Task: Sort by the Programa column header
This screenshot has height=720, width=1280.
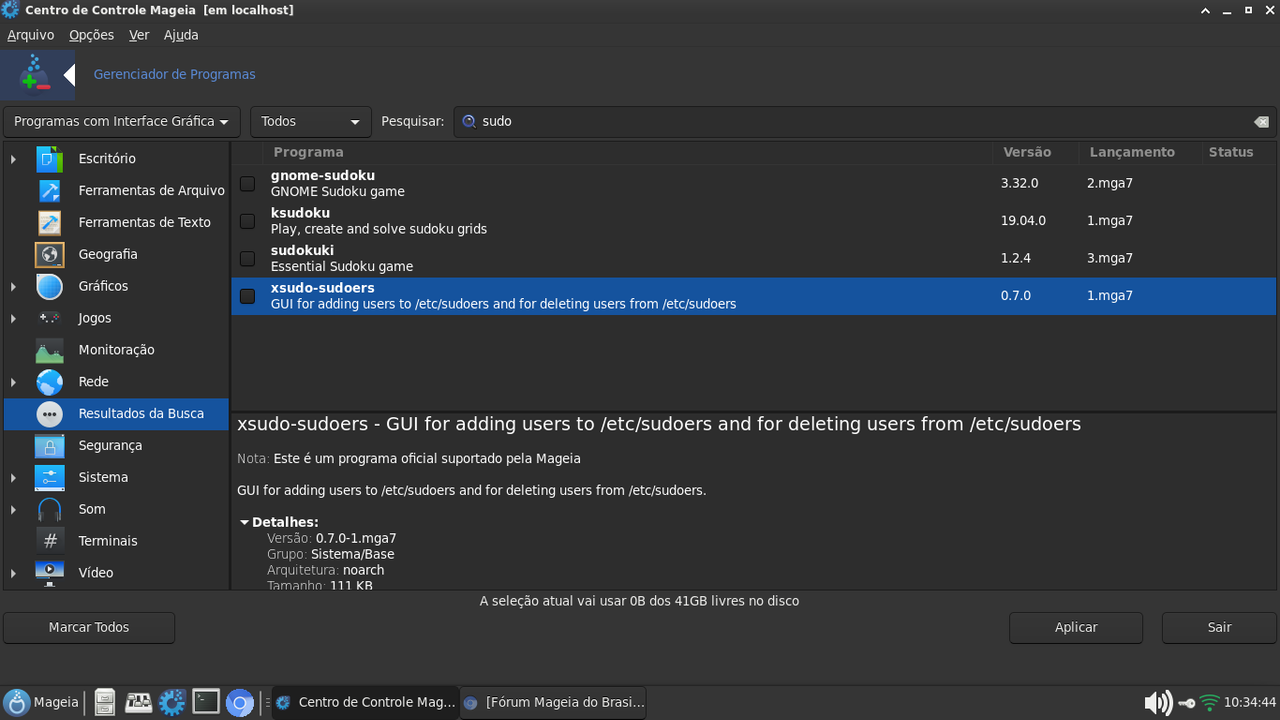Action: [x=628, y=152]
